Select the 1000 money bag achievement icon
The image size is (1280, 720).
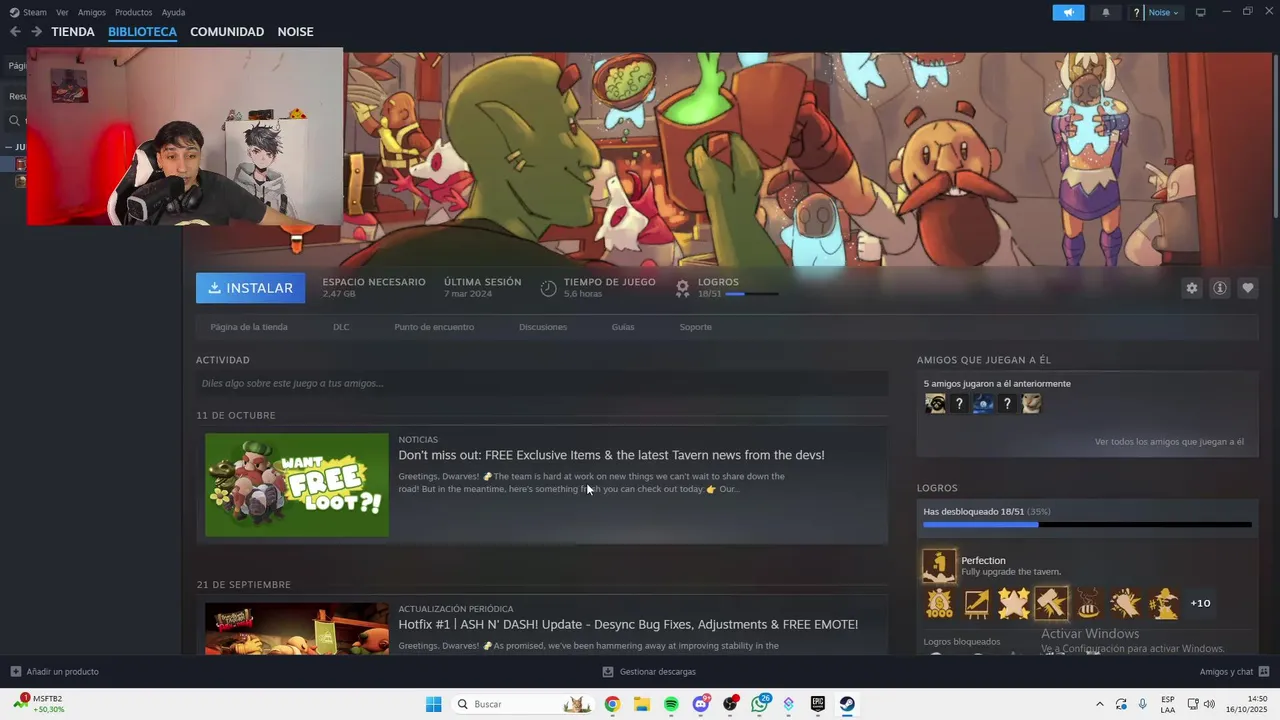939,603
